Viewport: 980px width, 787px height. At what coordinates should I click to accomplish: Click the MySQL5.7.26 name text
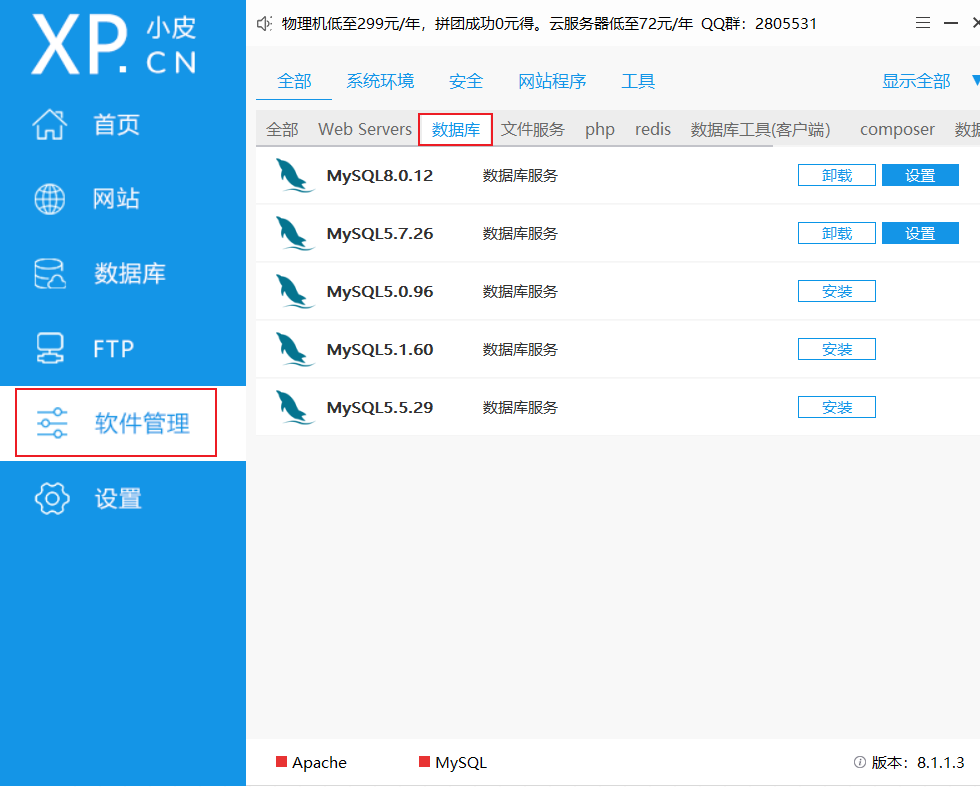(x=379, y=234)
